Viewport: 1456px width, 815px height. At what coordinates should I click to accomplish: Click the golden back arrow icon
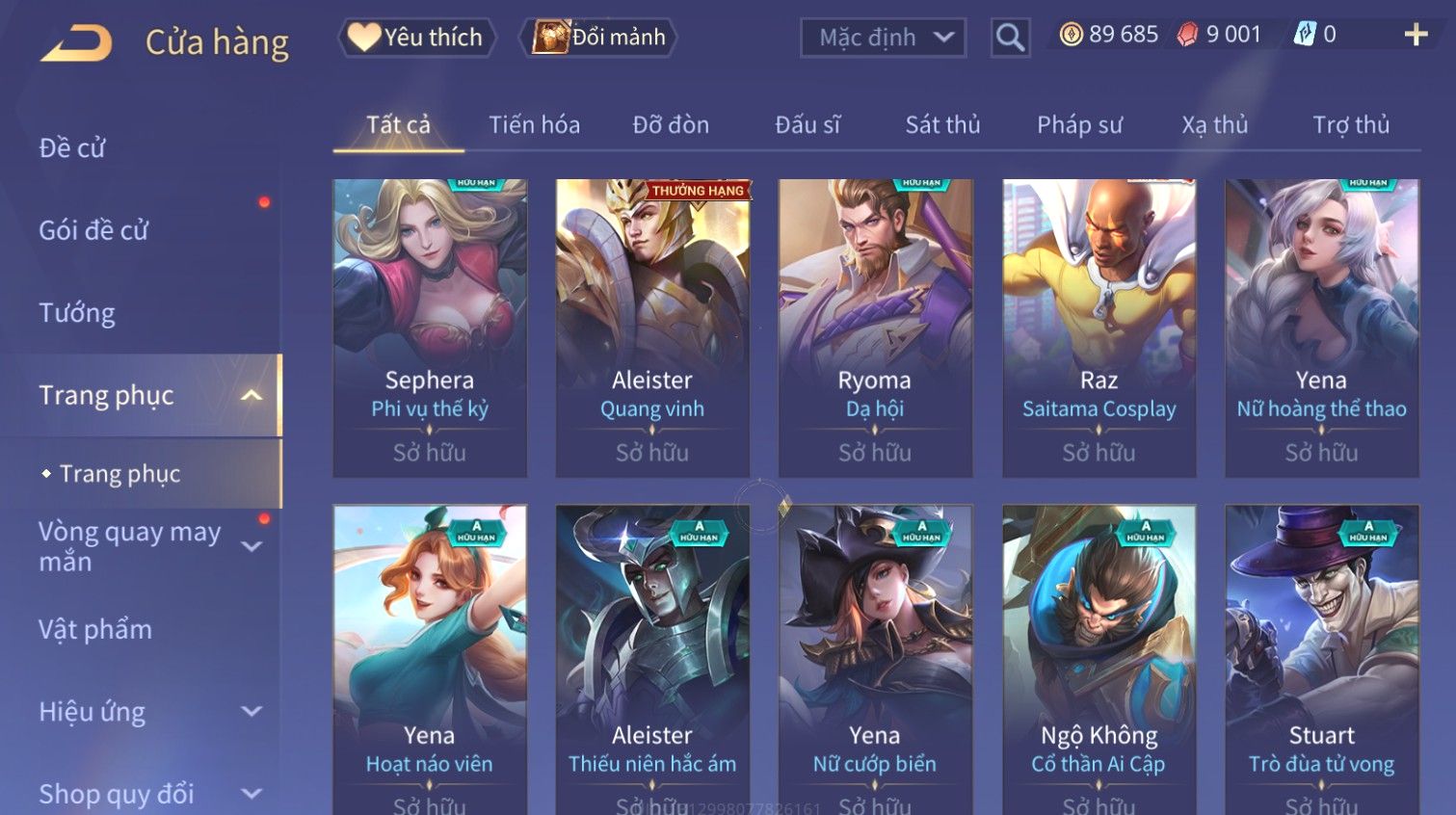76,43
